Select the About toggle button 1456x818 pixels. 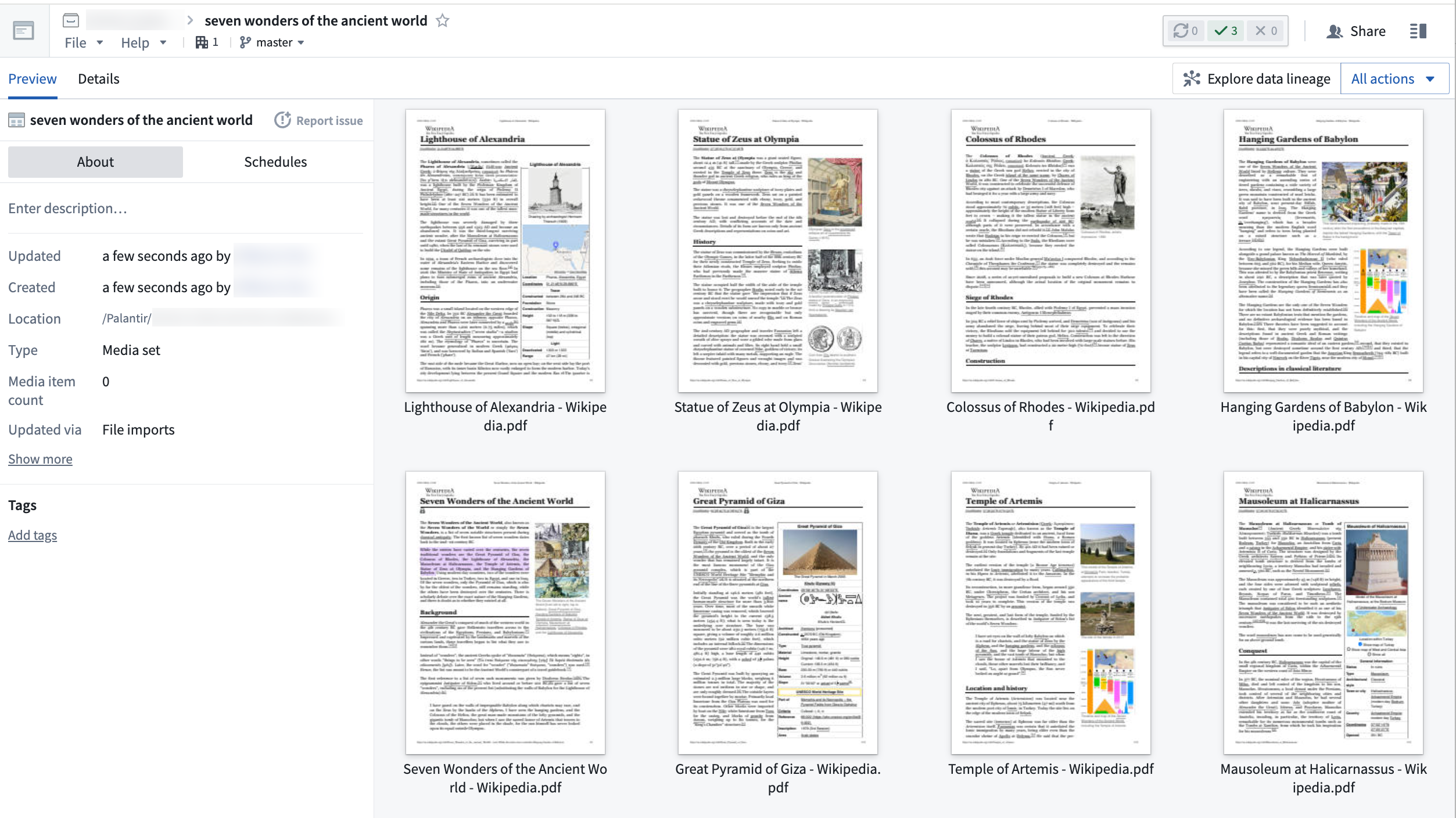[x=95, y=162]
